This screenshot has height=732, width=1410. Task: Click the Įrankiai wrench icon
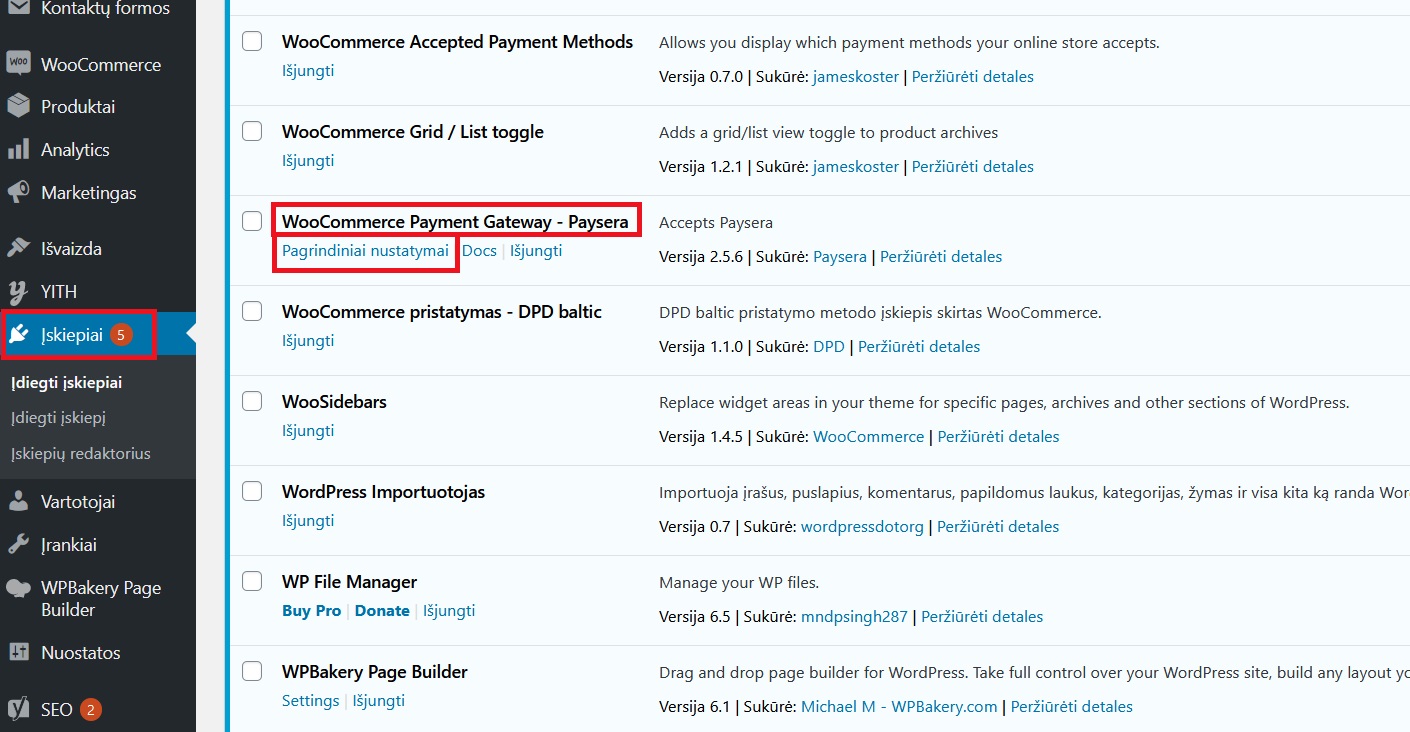(x=18, y=544)
